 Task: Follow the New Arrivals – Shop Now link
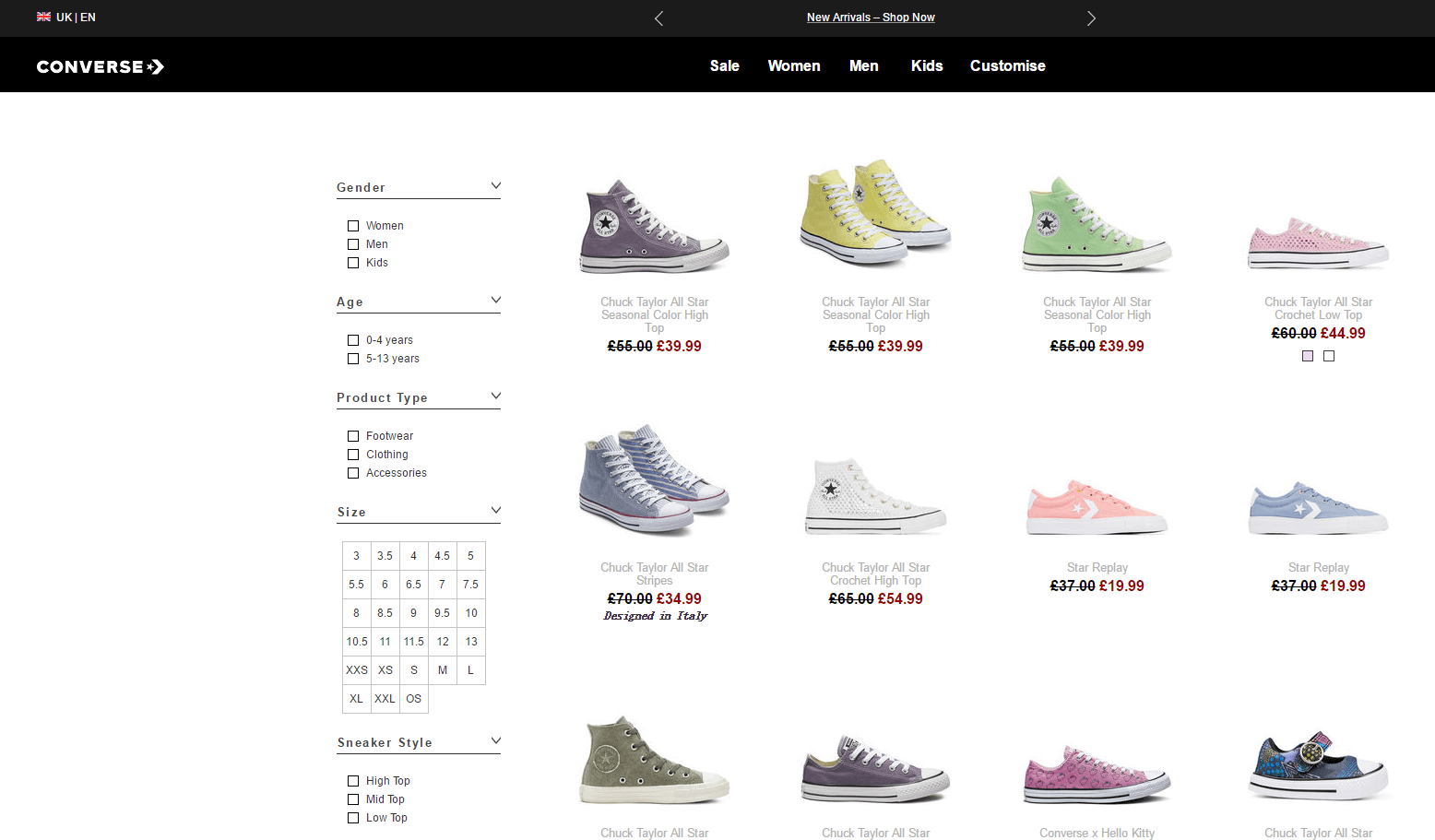tap(871, 18)
